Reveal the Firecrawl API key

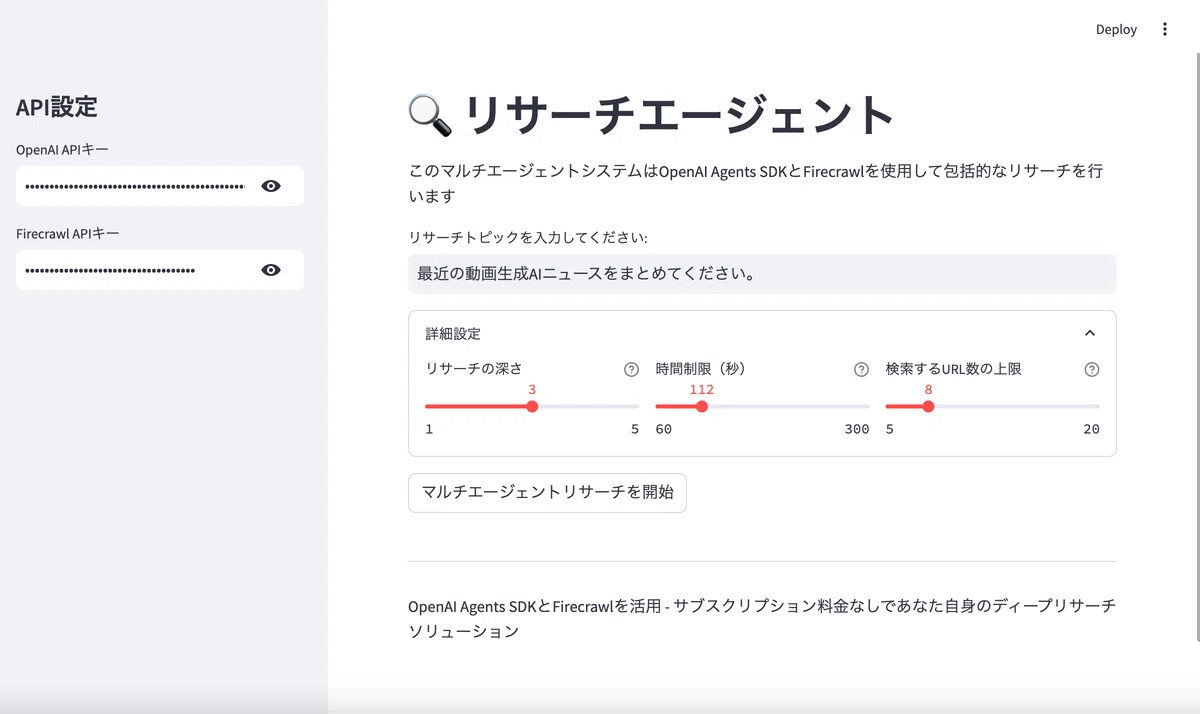click(x=271, y=270)
